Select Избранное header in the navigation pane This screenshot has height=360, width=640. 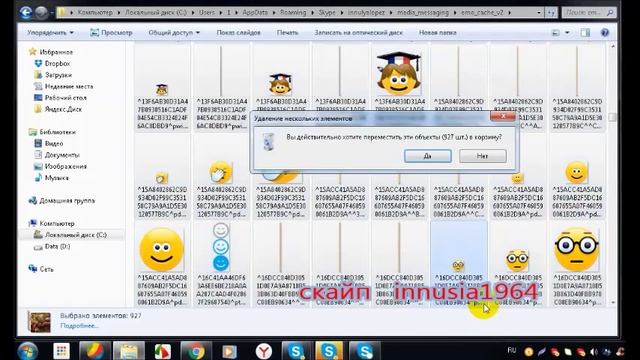pyautogui.click(x=56, y=52)
